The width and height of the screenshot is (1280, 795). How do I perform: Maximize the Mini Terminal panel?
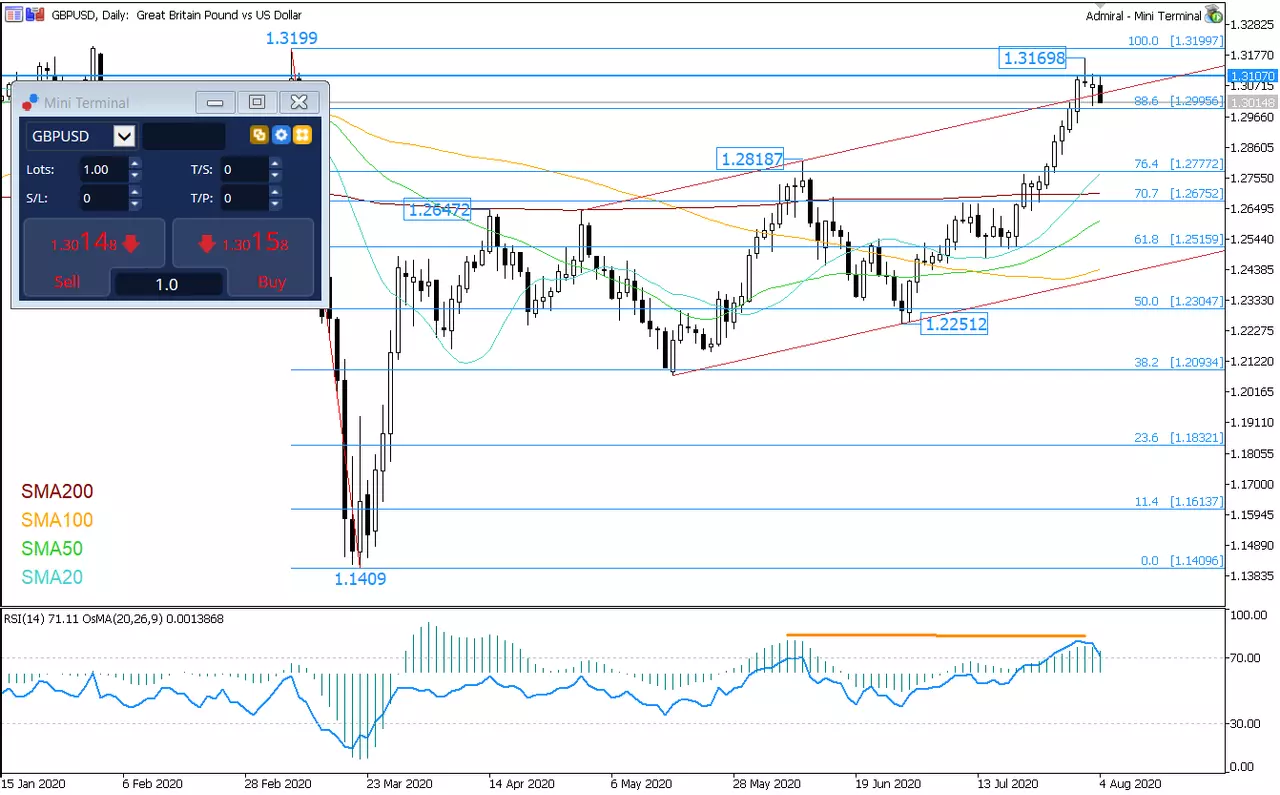pyautogui.click(x=257, y=102)
